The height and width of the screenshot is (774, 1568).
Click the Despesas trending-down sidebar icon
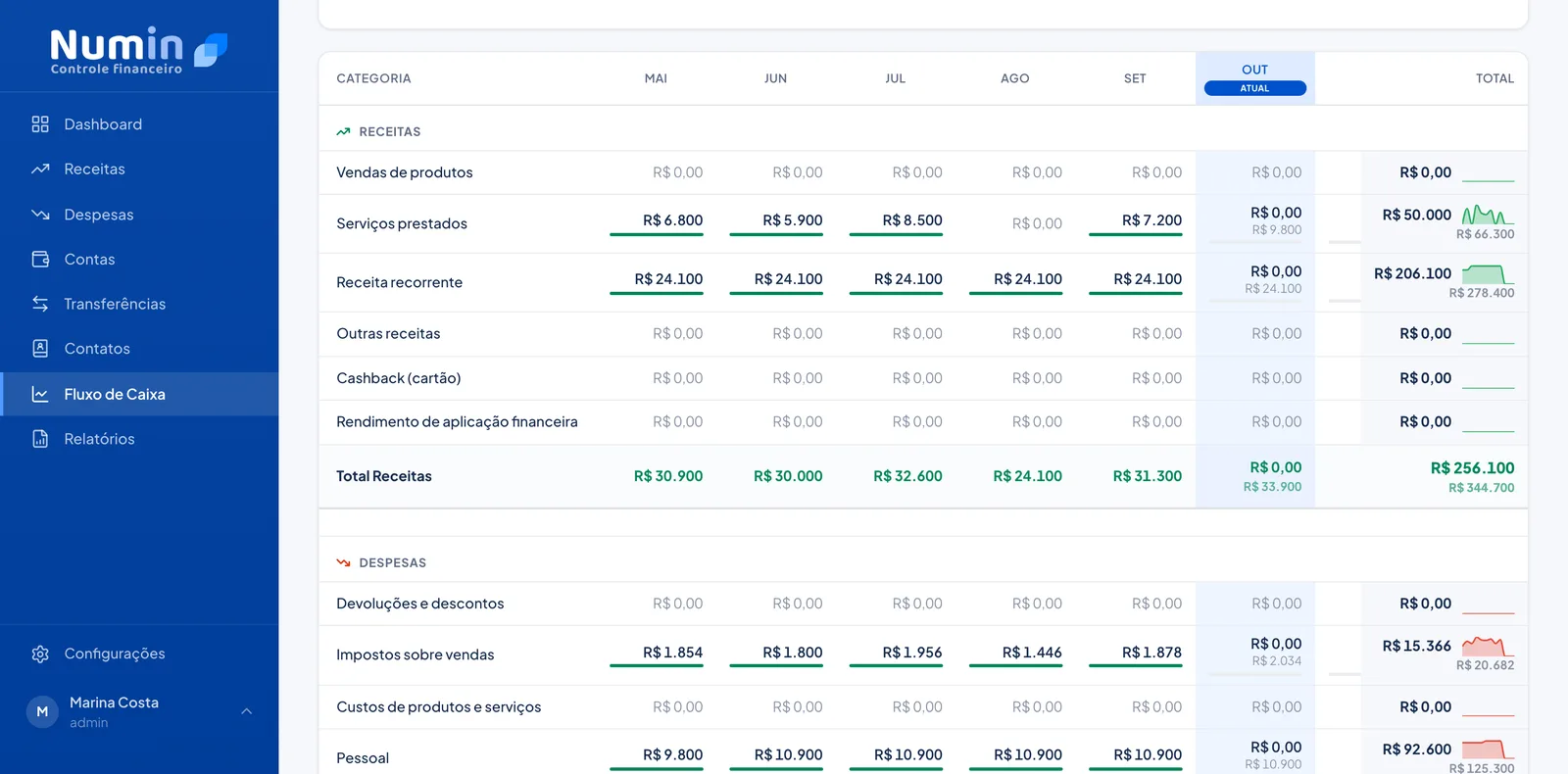point(40,215)
